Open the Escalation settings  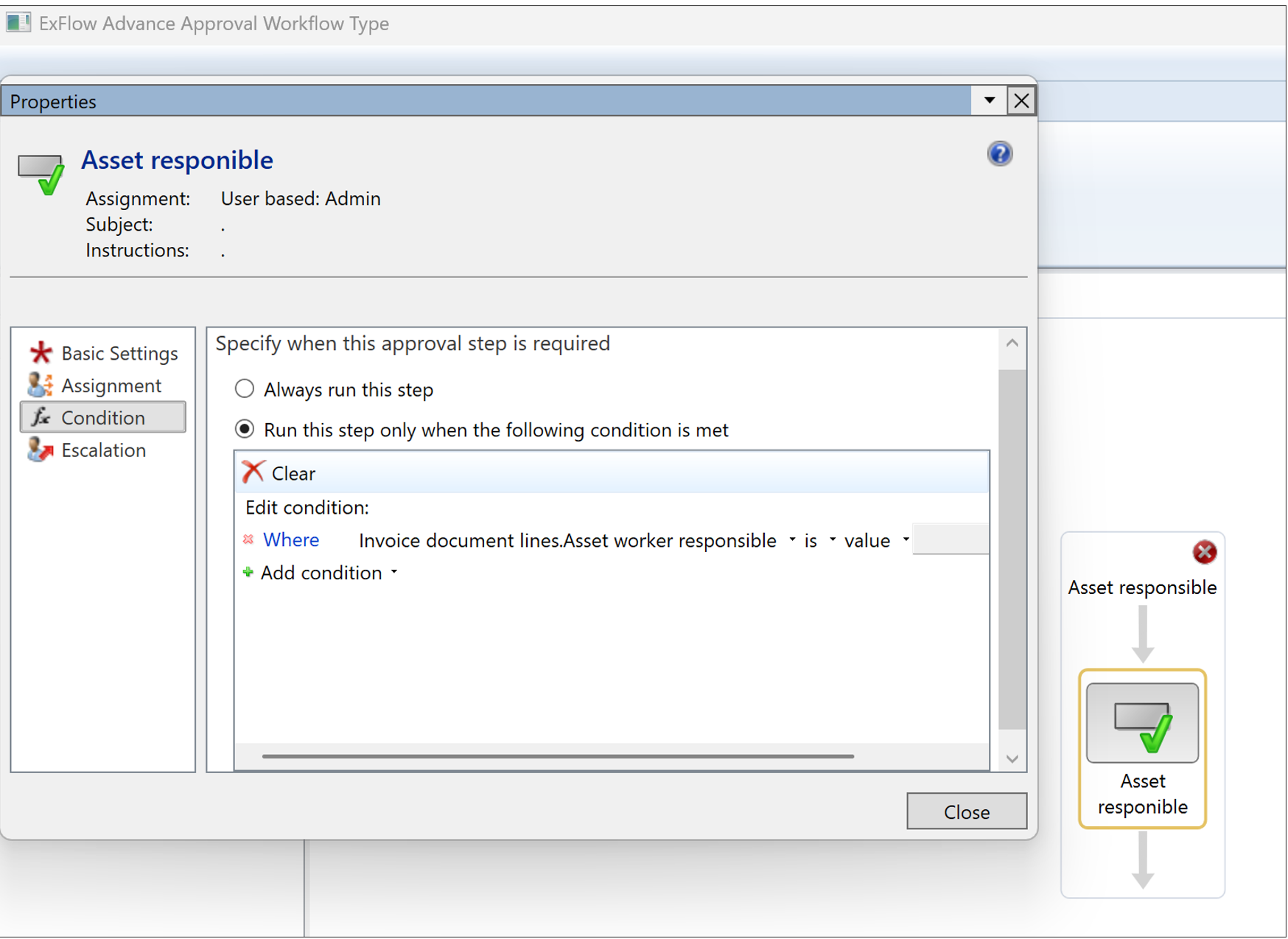click(104, 450)
